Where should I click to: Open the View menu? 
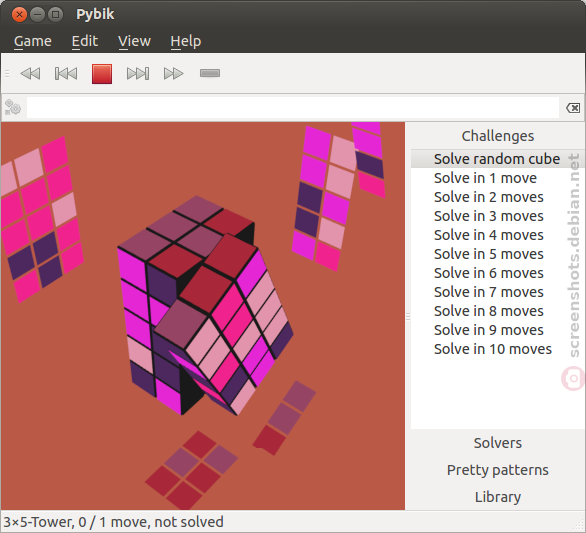(x=134, y=41)
